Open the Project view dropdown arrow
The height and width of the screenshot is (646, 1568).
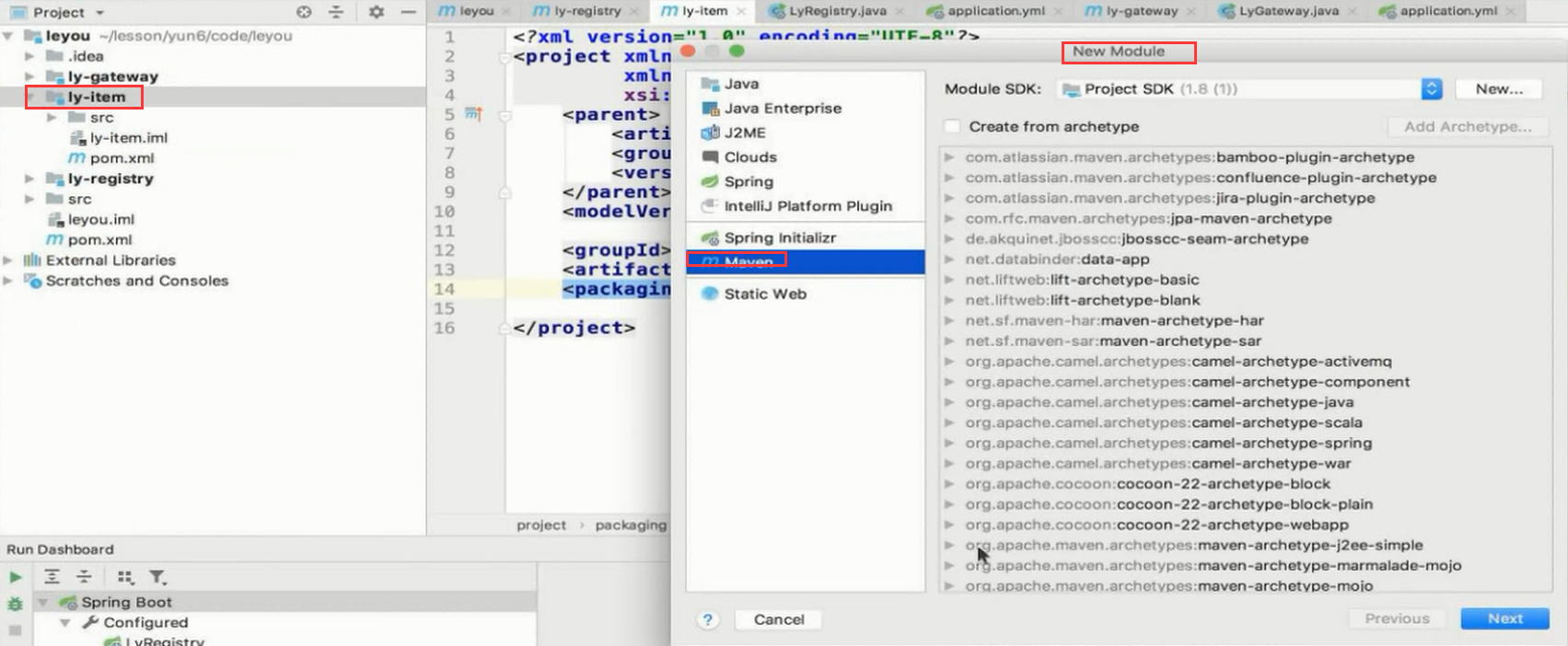click(99, 13)
